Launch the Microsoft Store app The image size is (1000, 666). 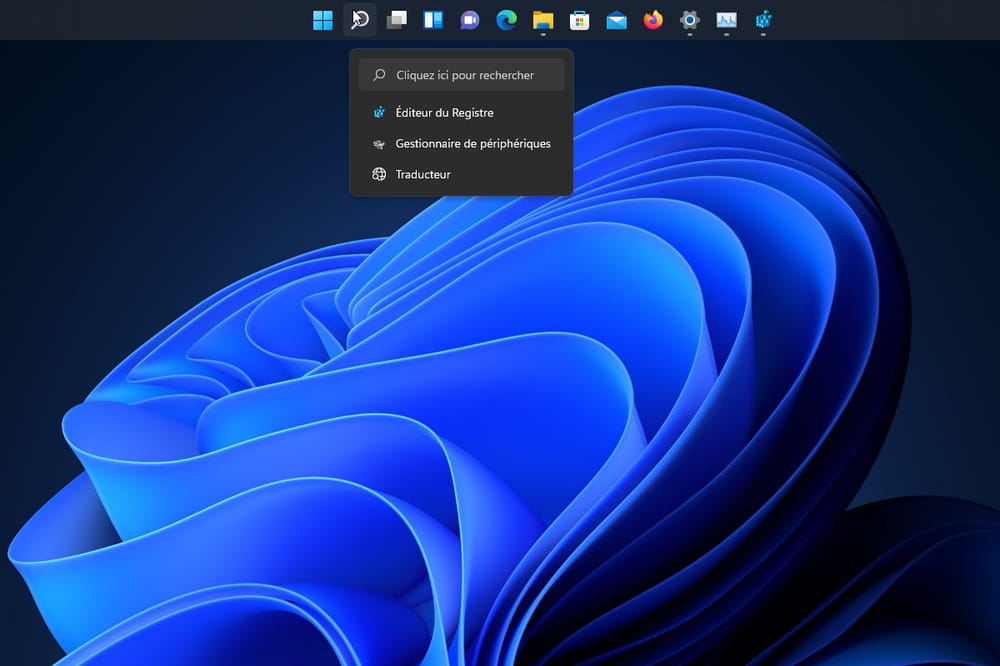[x=580, y=20]
